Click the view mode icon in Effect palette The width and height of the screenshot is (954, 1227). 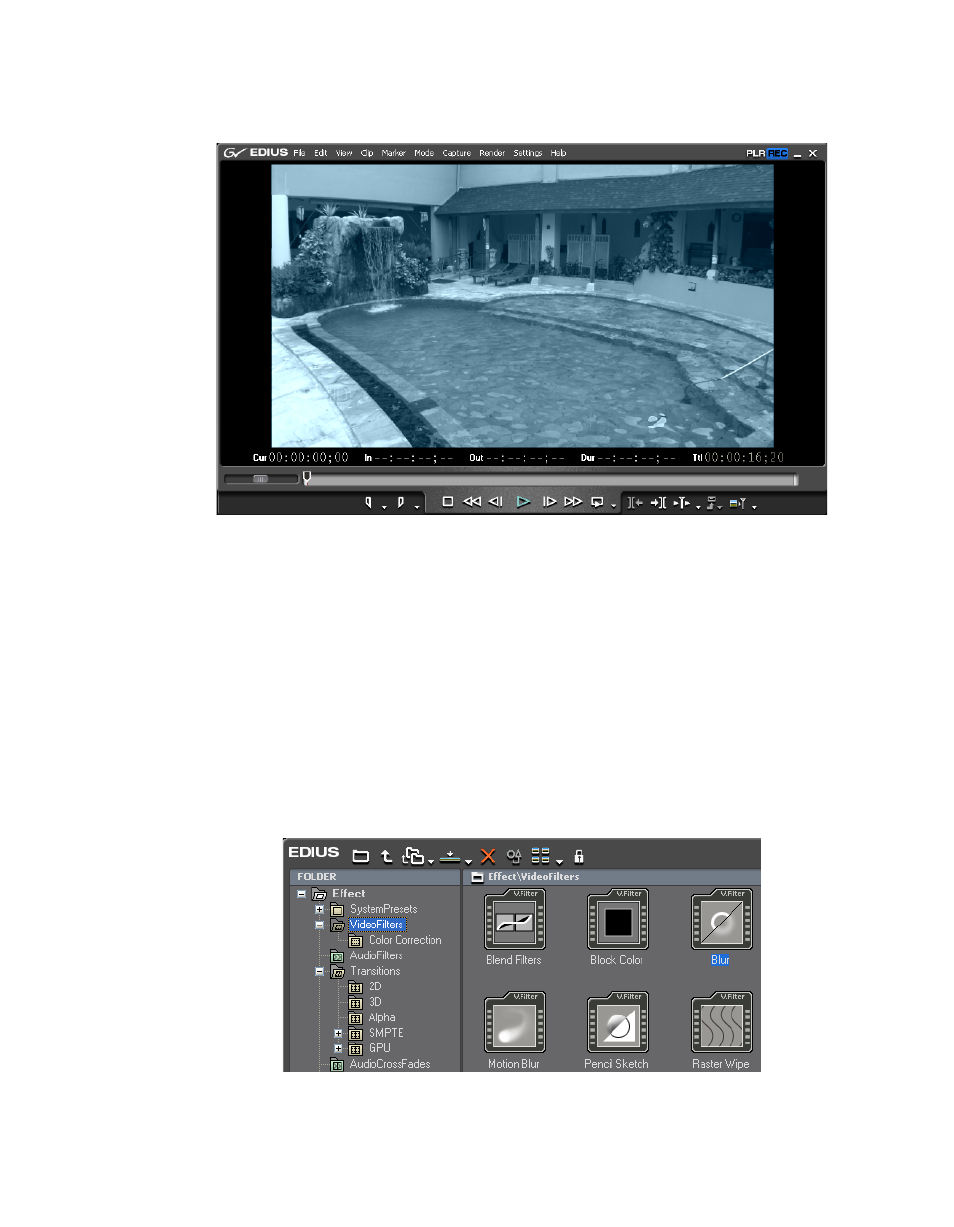point(541,856)
